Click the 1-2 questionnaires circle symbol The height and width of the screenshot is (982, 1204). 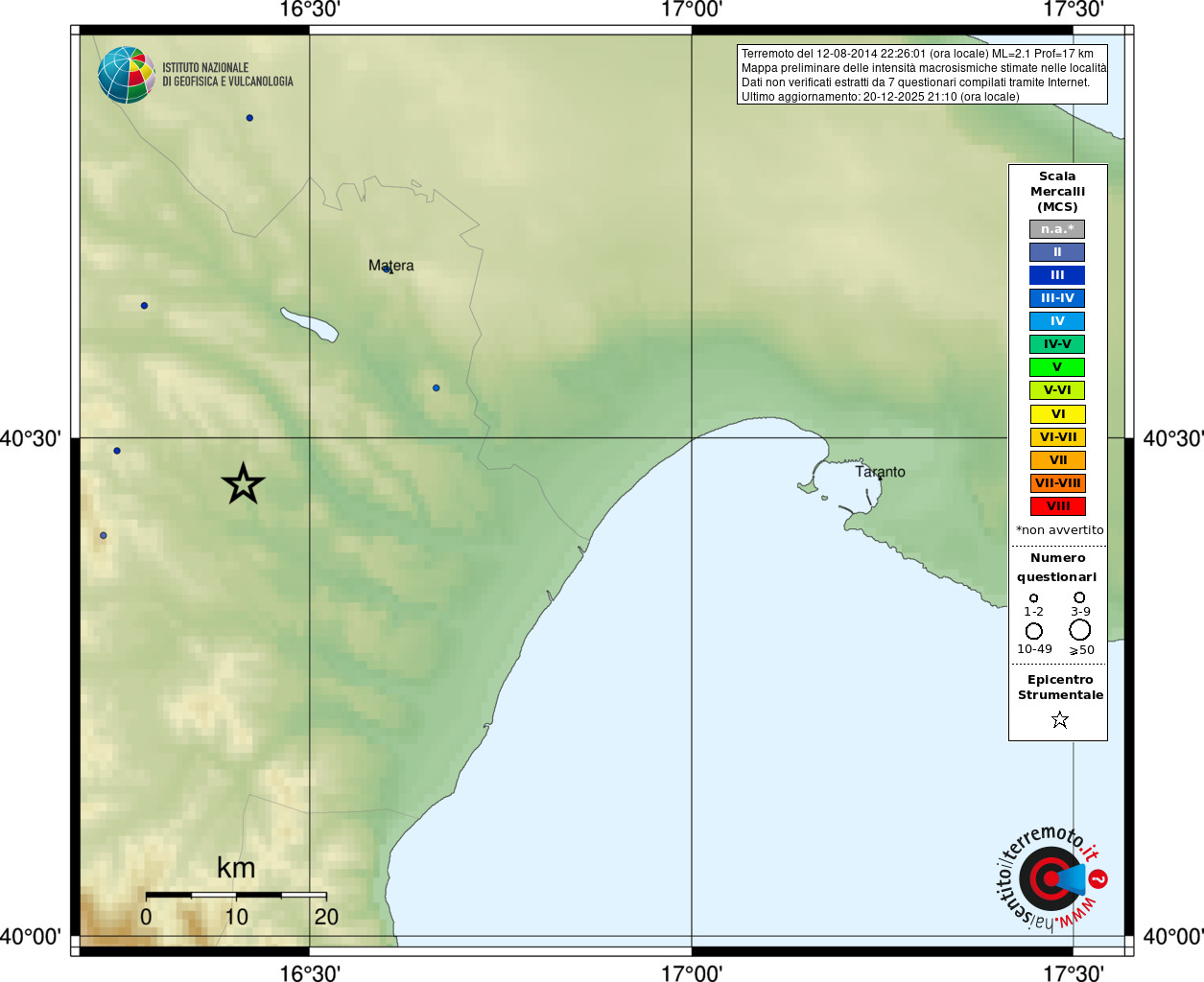tap(1033, 598)
